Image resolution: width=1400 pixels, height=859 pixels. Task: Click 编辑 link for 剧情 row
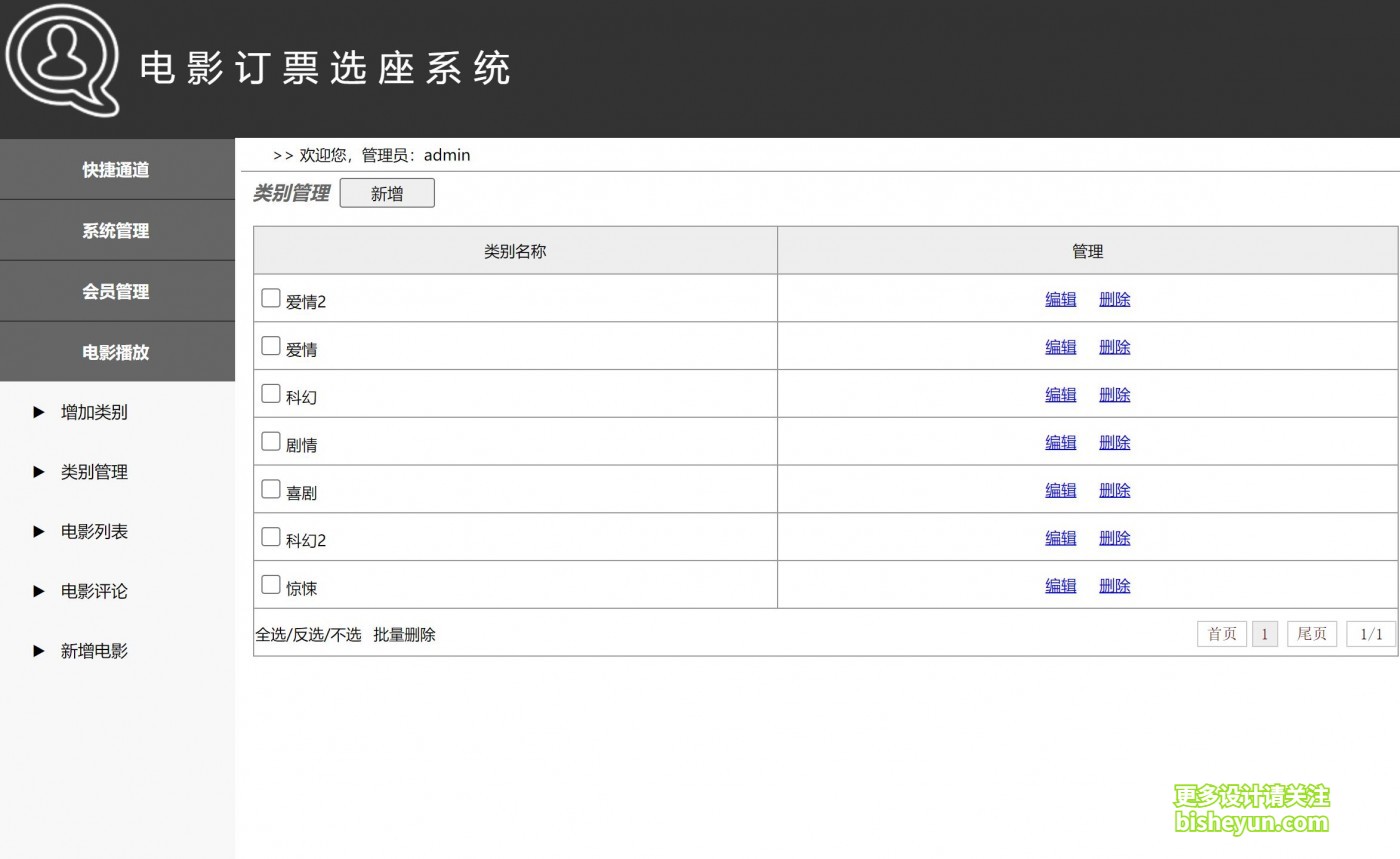pyautogui.click(x=1060, y=442)
